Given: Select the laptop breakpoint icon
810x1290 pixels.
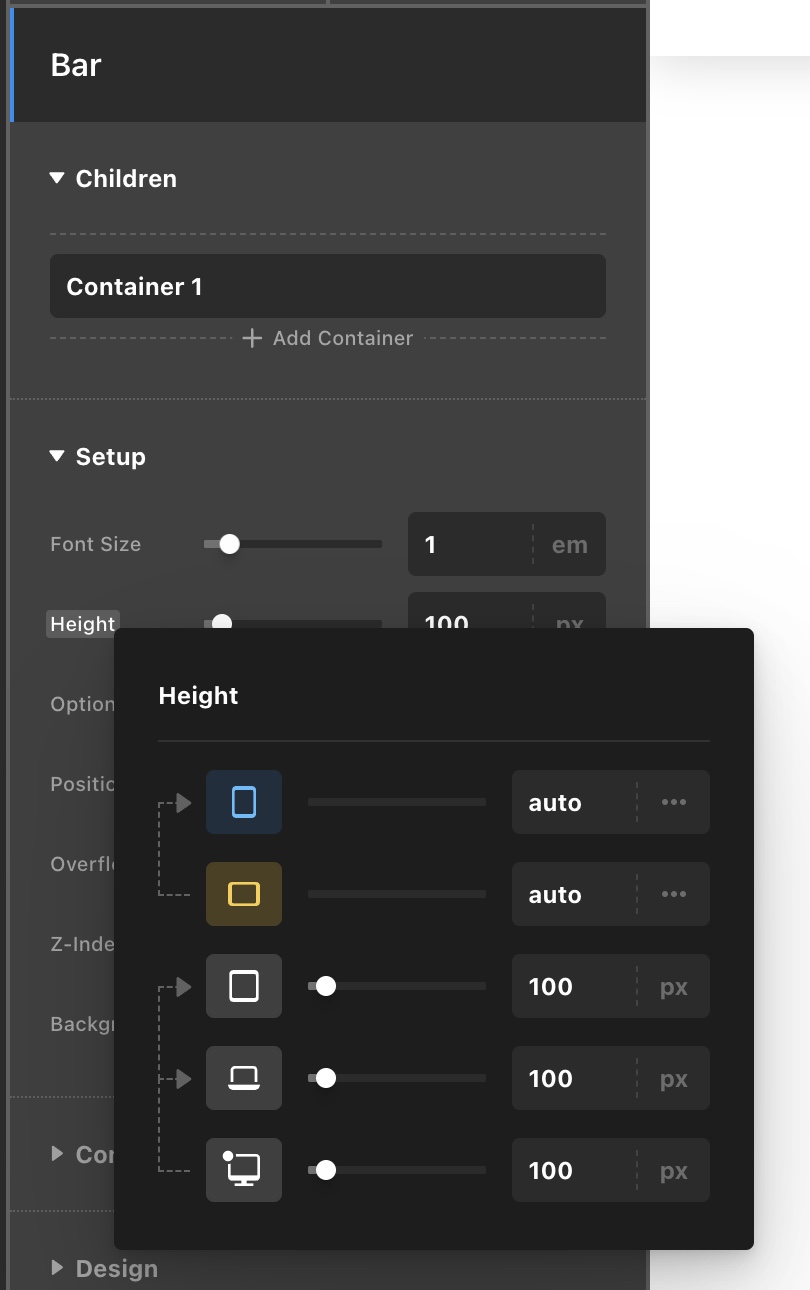Looking at the screenshot, I should pos(244,1078).
